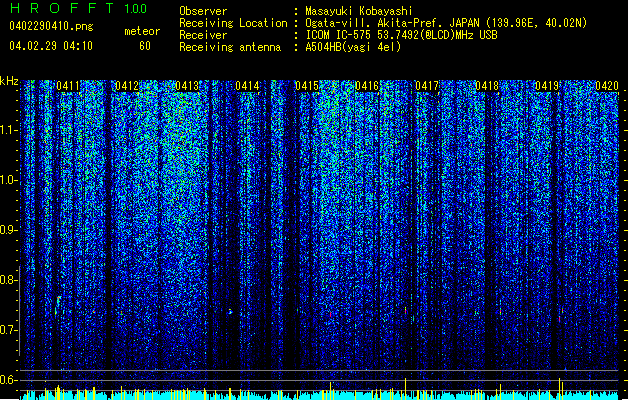Screen dimensions: 629x400
Task: Click time marker 0418
Action: click(487, 86)
